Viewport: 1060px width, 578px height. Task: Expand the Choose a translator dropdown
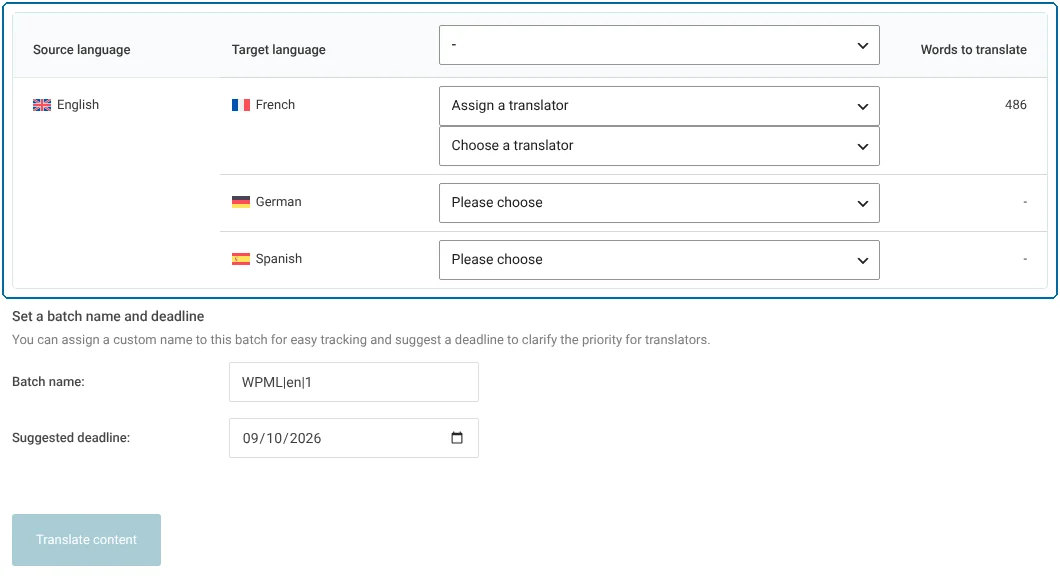pos(659,146)
